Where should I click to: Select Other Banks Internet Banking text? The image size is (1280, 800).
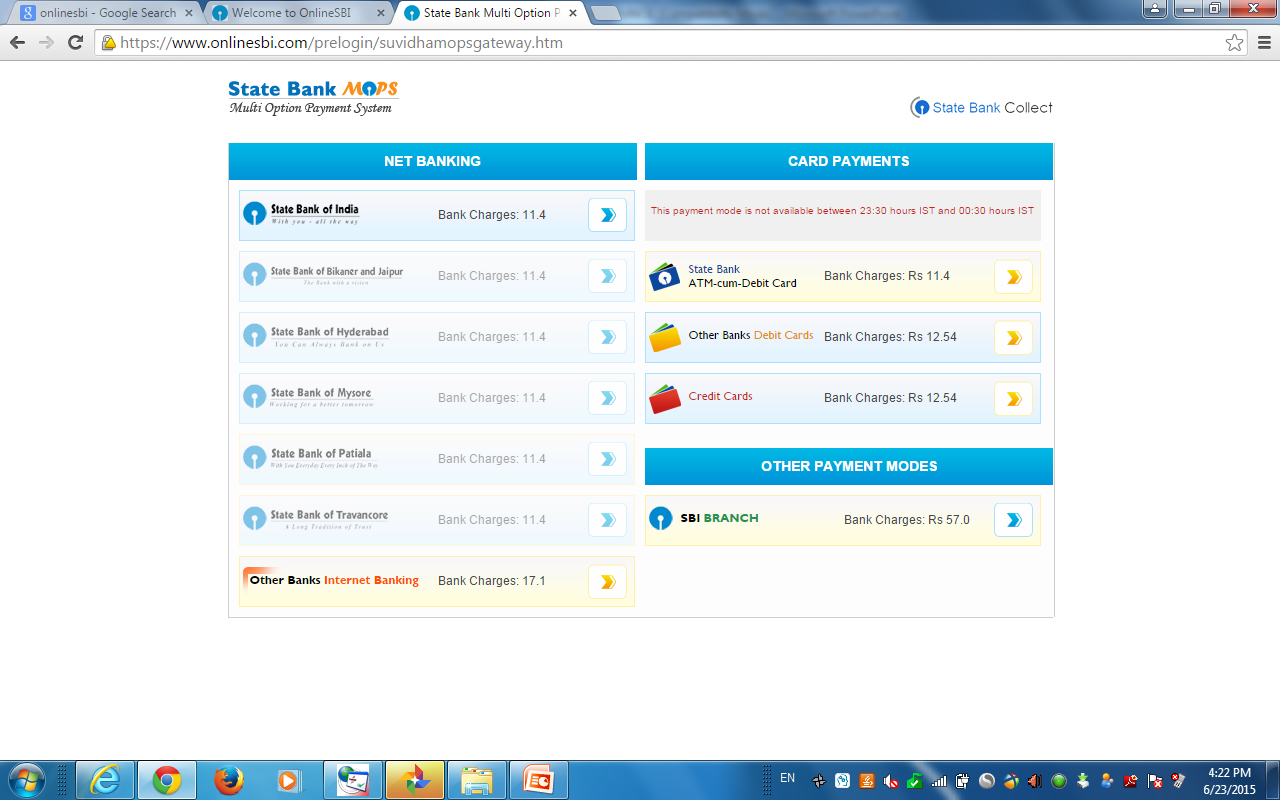[x=334, y=580]
